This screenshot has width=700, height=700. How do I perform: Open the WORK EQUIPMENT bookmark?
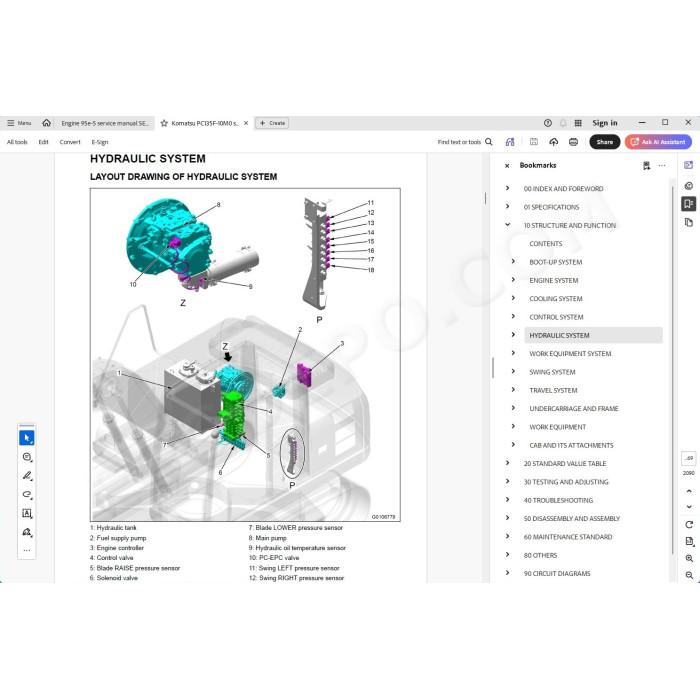point(558,427)
